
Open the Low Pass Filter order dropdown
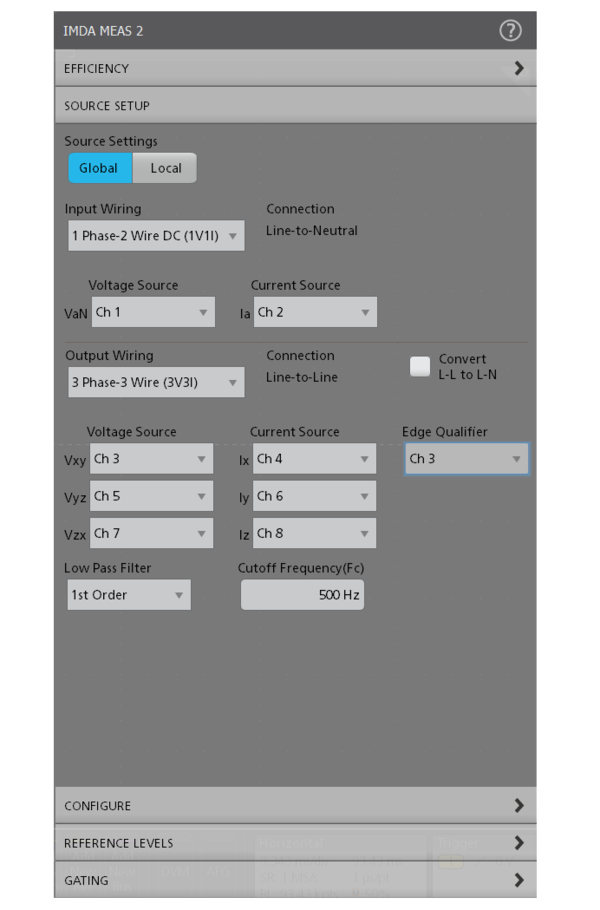click(x=128, y=595)
